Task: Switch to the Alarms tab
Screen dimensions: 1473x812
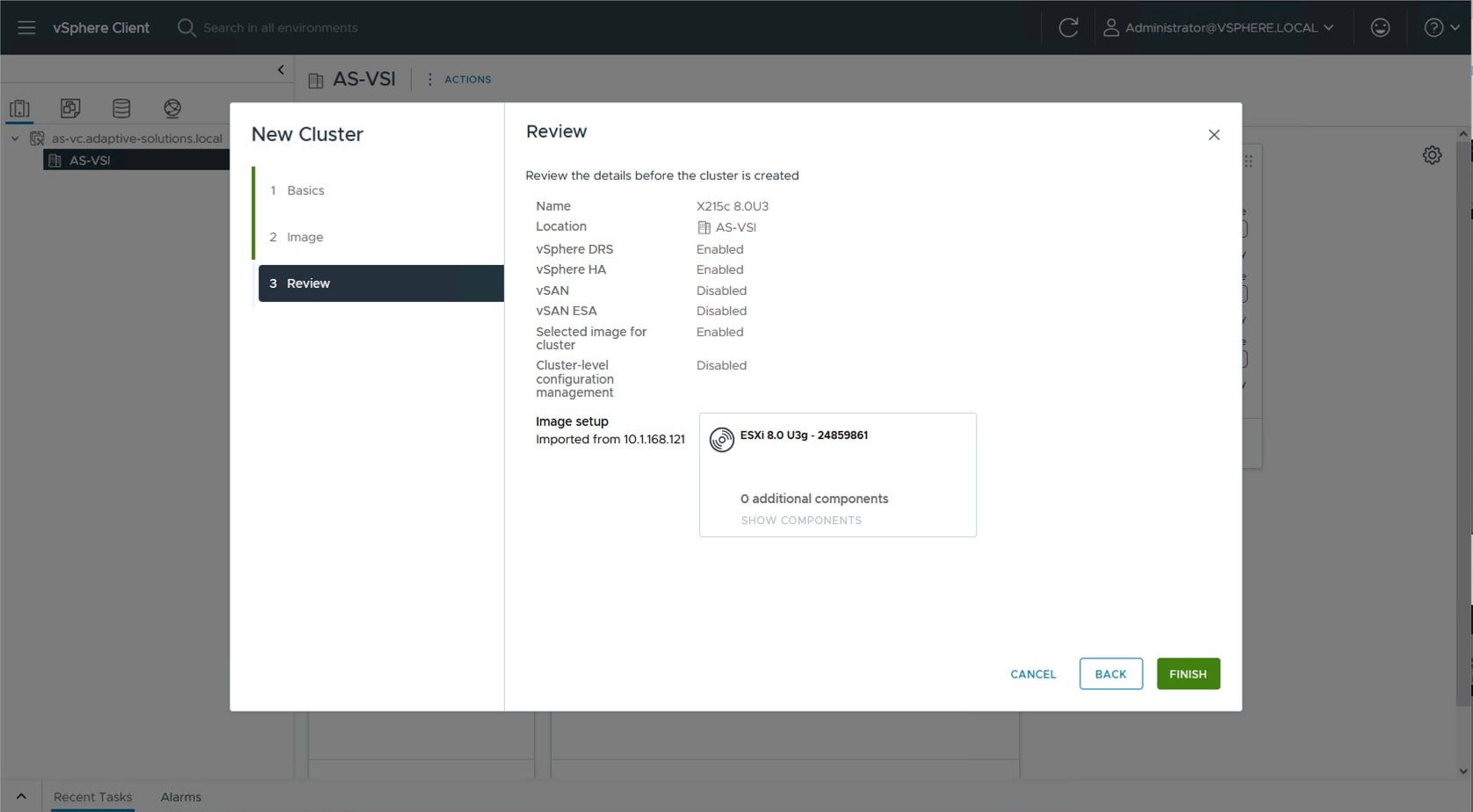Action: 180,797
